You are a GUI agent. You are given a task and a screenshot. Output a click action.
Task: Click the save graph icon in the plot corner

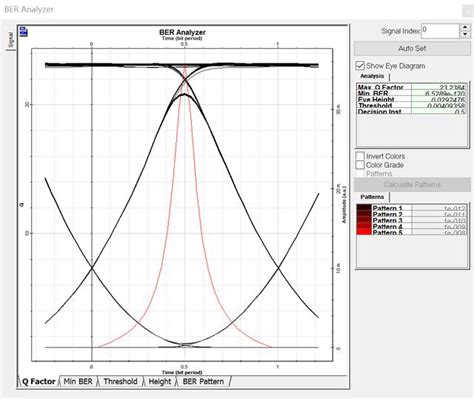(23, 31)
